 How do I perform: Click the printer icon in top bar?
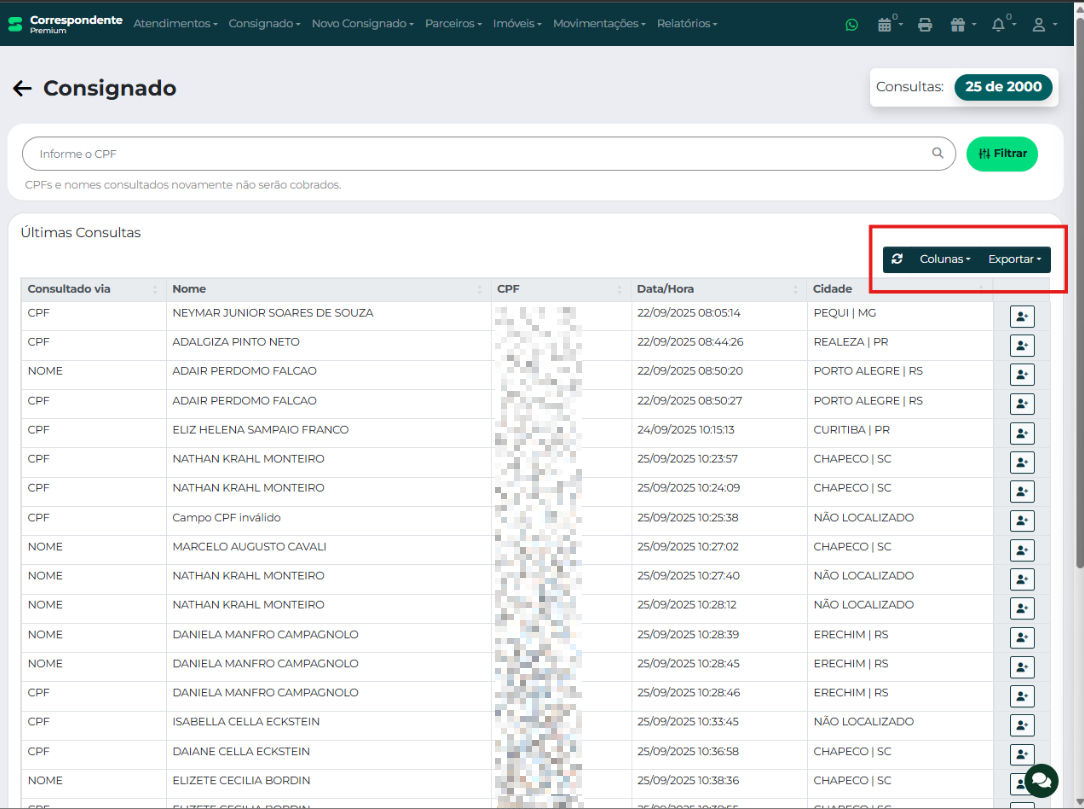click(x=925, y=24)
